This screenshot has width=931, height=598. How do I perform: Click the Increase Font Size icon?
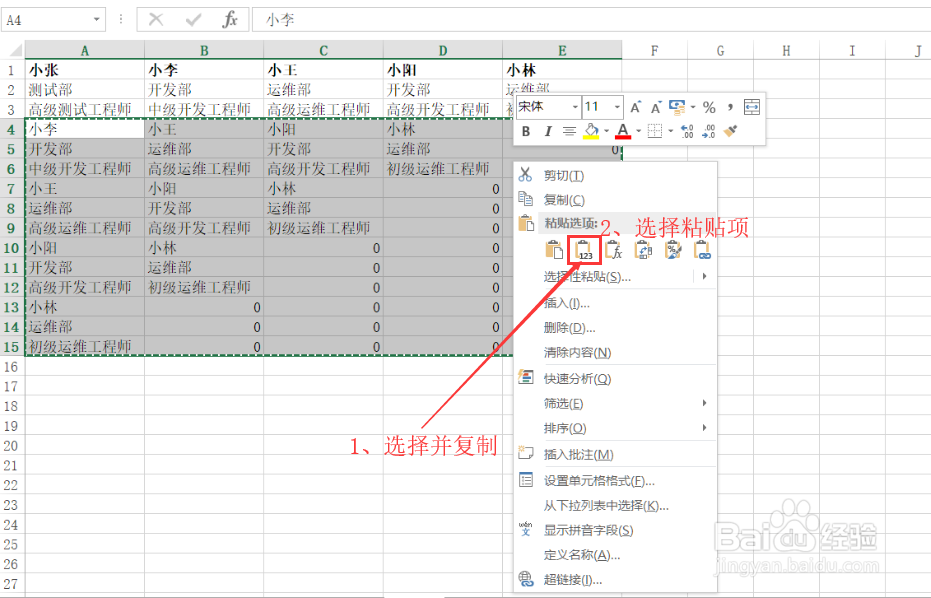(635, 106)
